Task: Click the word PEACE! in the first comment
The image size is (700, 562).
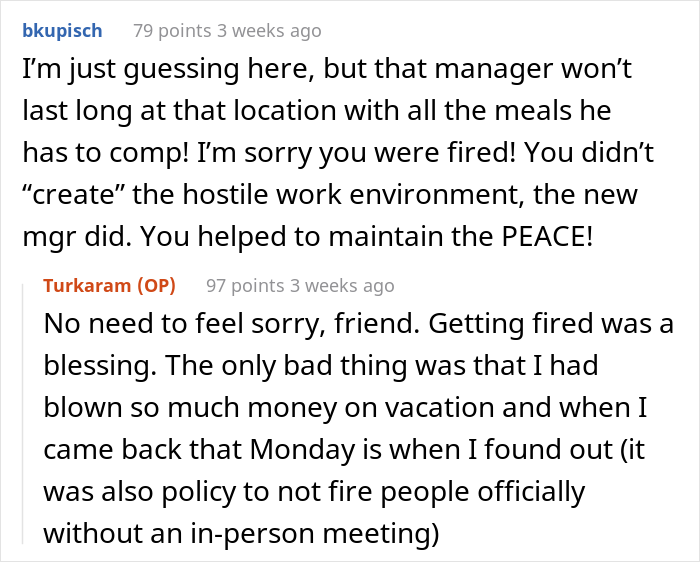Action: point(547,236)
